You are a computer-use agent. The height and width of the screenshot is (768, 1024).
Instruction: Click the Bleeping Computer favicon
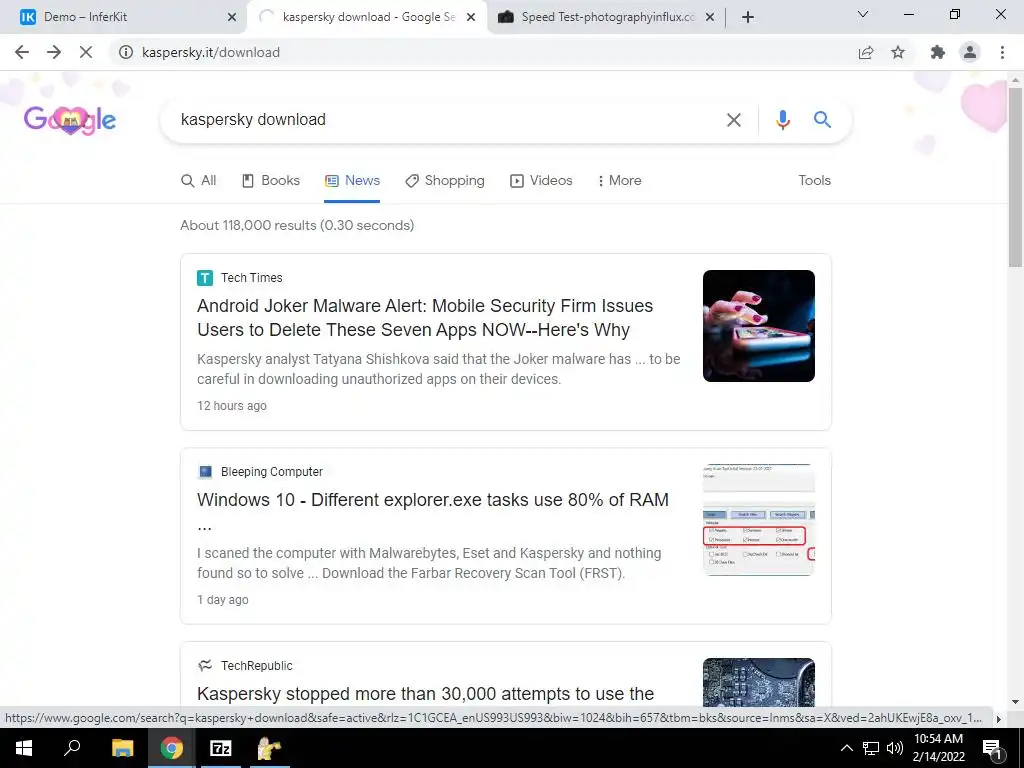(x=205, y=472)
